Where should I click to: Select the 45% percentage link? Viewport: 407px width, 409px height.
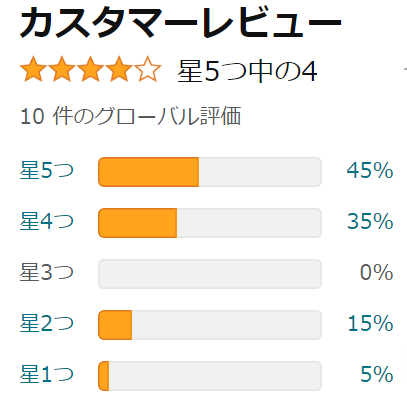[x=370, y=170]
